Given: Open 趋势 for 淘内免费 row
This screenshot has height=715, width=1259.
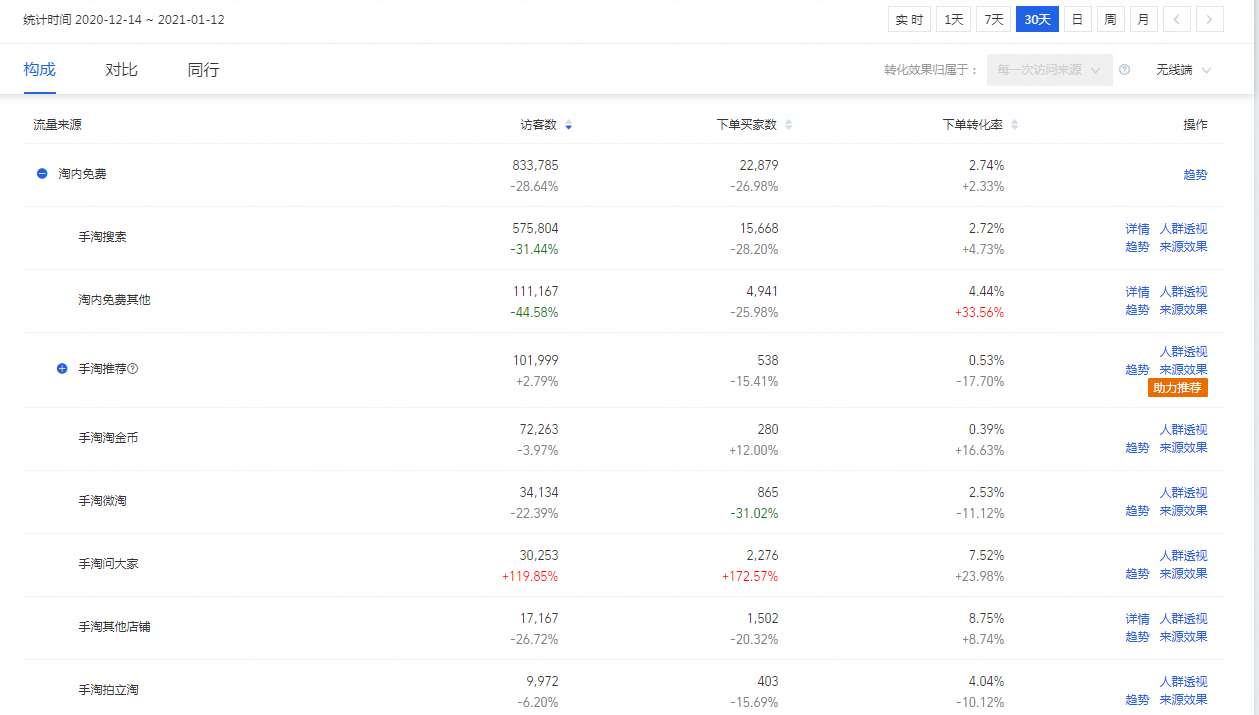Looking at the screenshot, I should (1195, 174).
